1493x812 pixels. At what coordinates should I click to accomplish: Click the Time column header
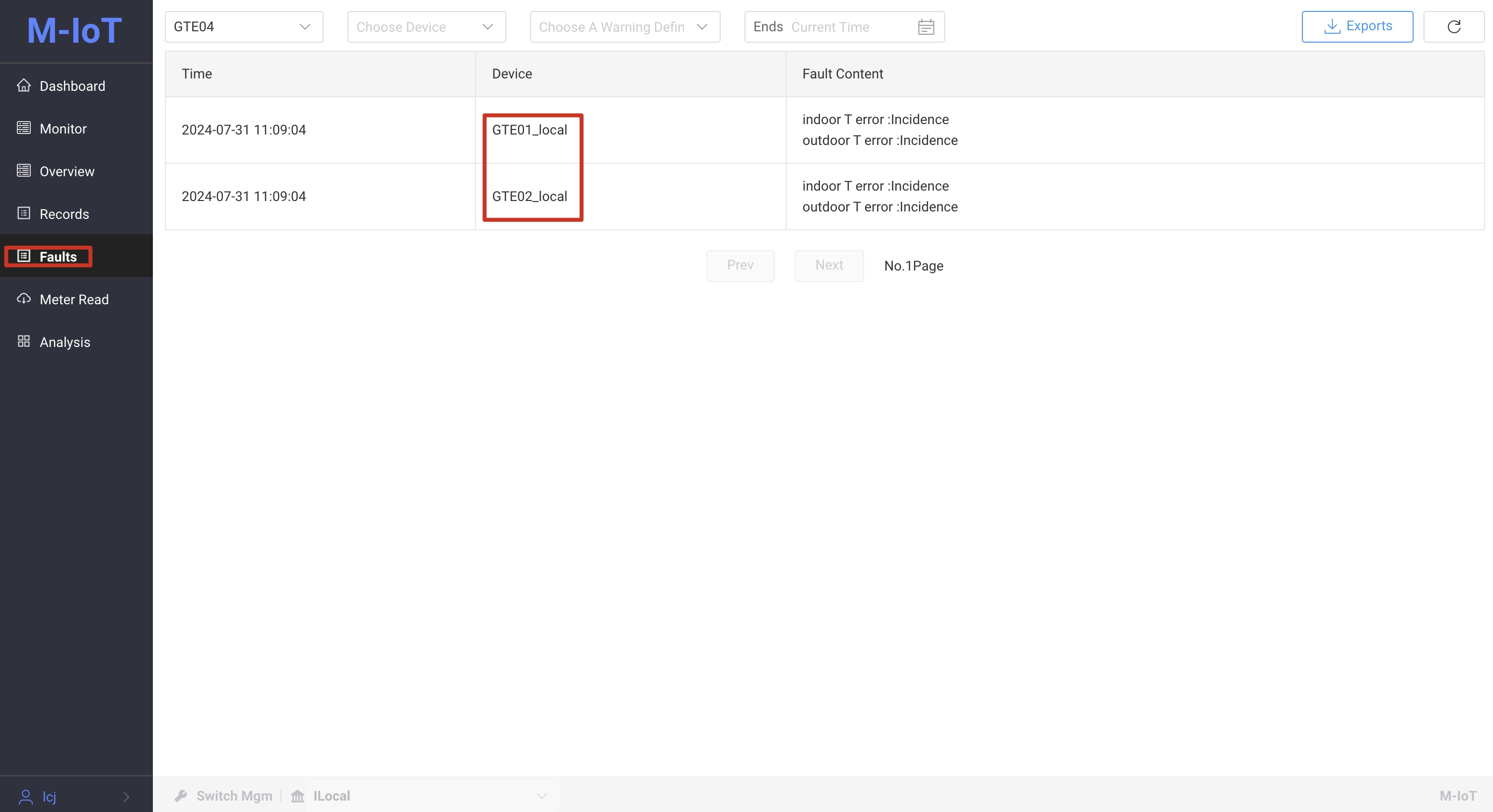[320, 73]
